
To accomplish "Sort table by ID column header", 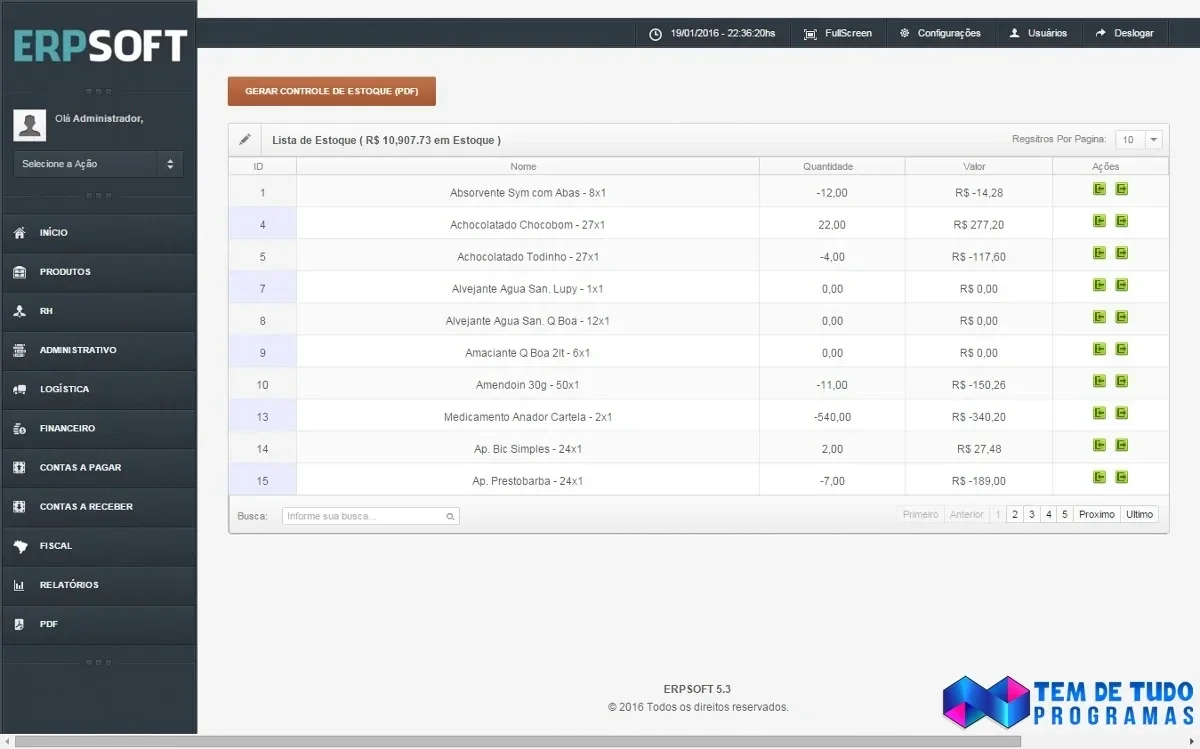I will (262, 166).
